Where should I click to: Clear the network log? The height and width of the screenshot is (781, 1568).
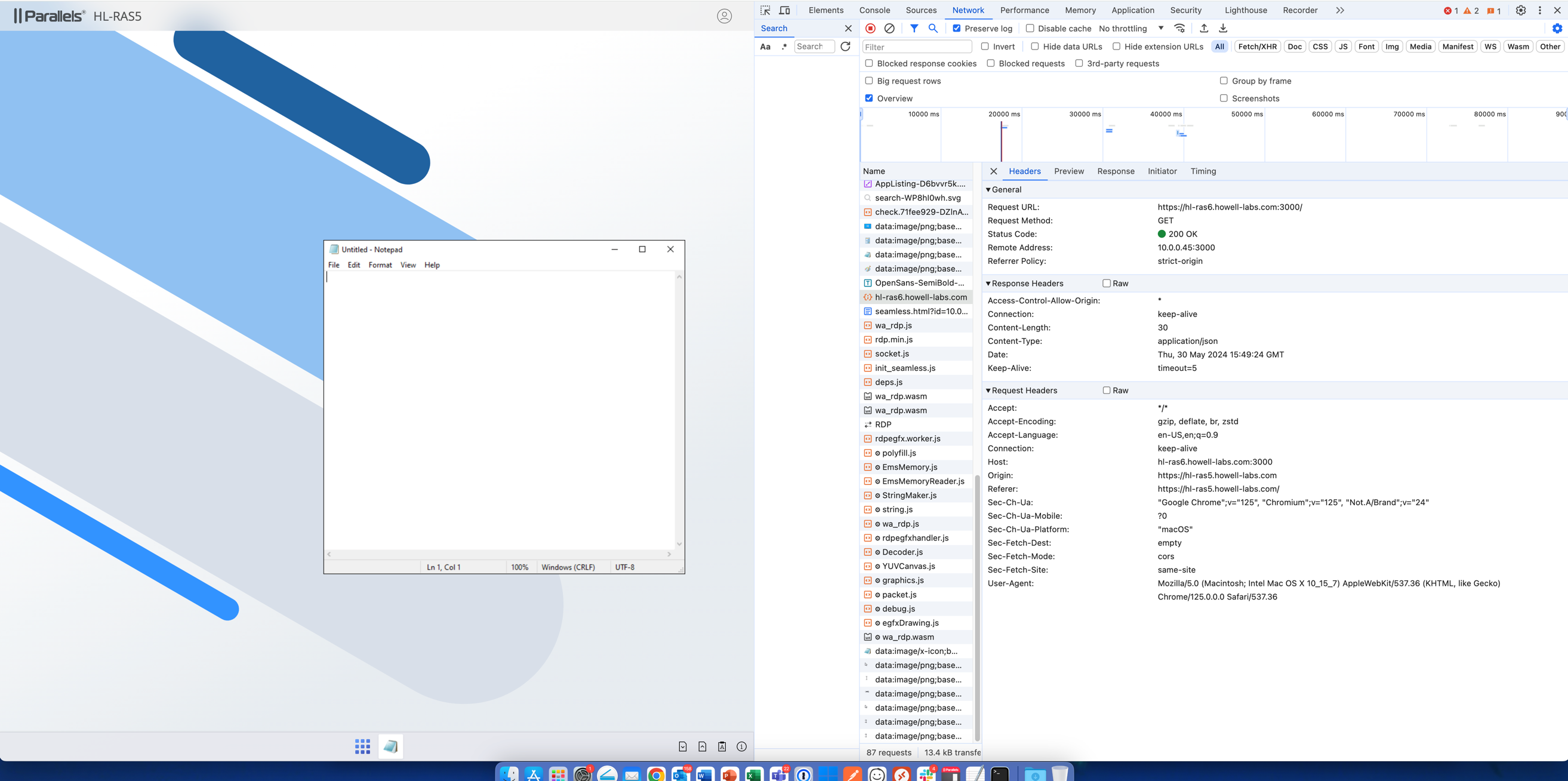[x=889, y=29]
